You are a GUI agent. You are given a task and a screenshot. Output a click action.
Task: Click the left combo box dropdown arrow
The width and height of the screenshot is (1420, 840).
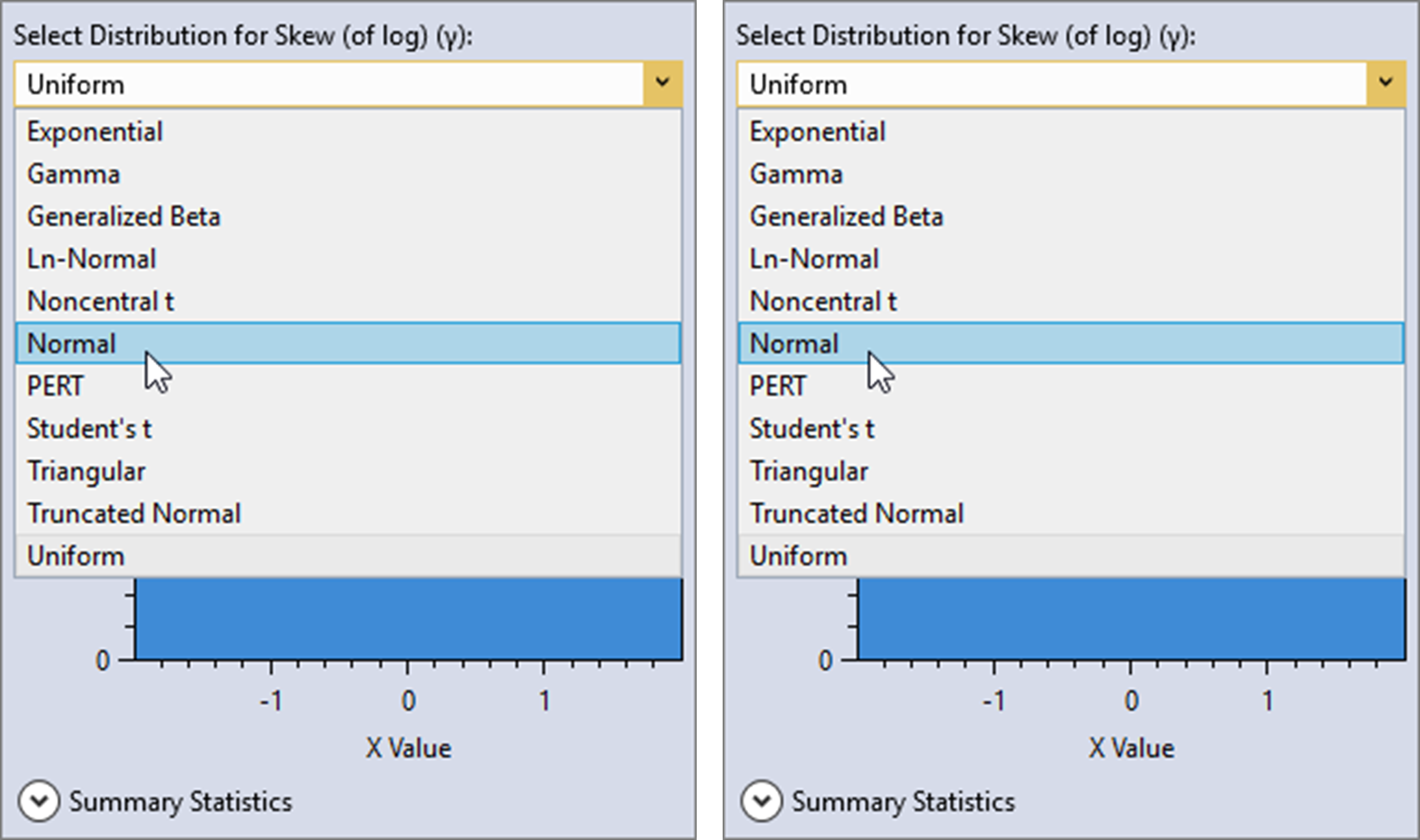[x=662, y=83]
